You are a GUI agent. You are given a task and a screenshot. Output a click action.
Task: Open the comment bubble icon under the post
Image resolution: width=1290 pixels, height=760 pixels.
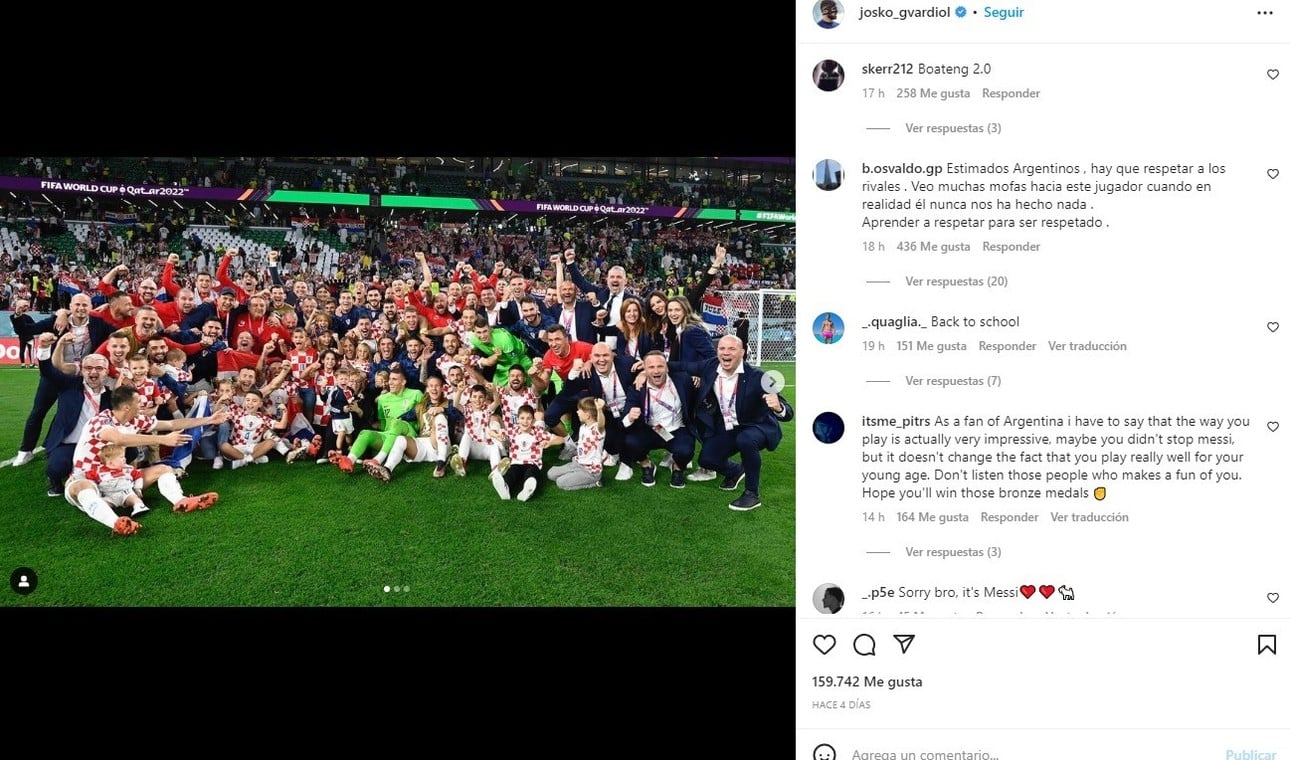864,645
